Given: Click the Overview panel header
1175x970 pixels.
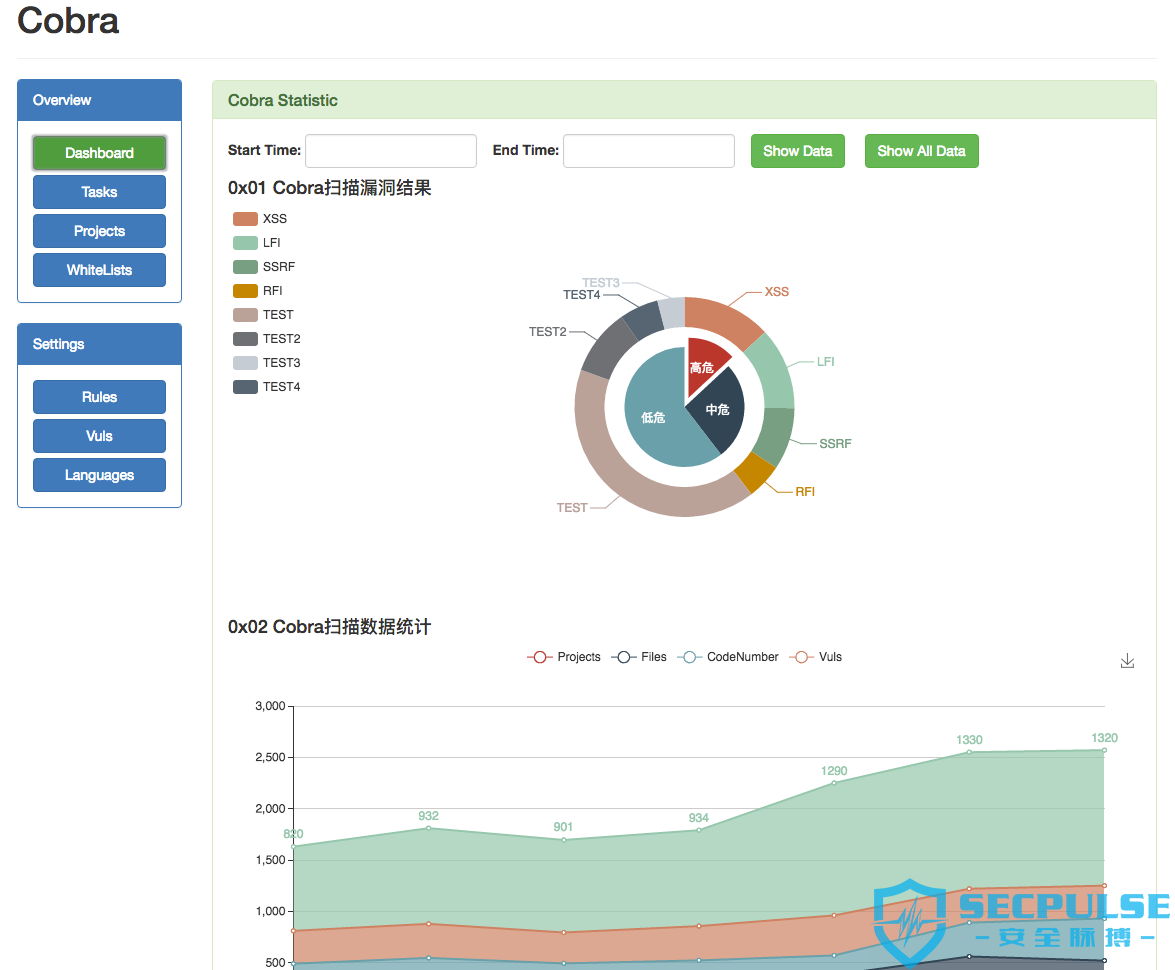Looking at the screenshot, I should [x=99, y=100].
